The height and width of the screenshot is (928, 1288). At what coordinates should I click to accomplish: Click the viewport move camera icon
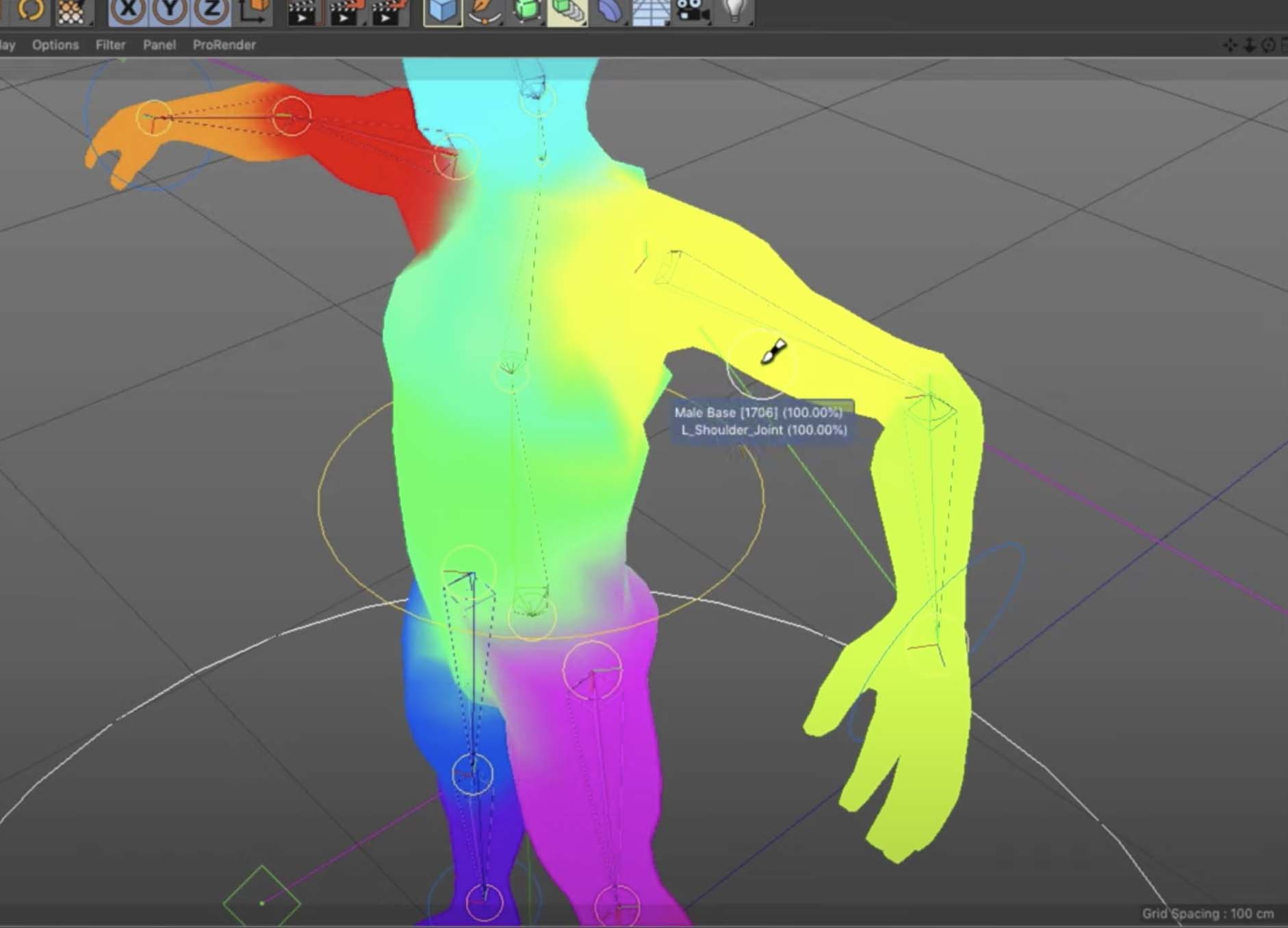coord(1230,45)
